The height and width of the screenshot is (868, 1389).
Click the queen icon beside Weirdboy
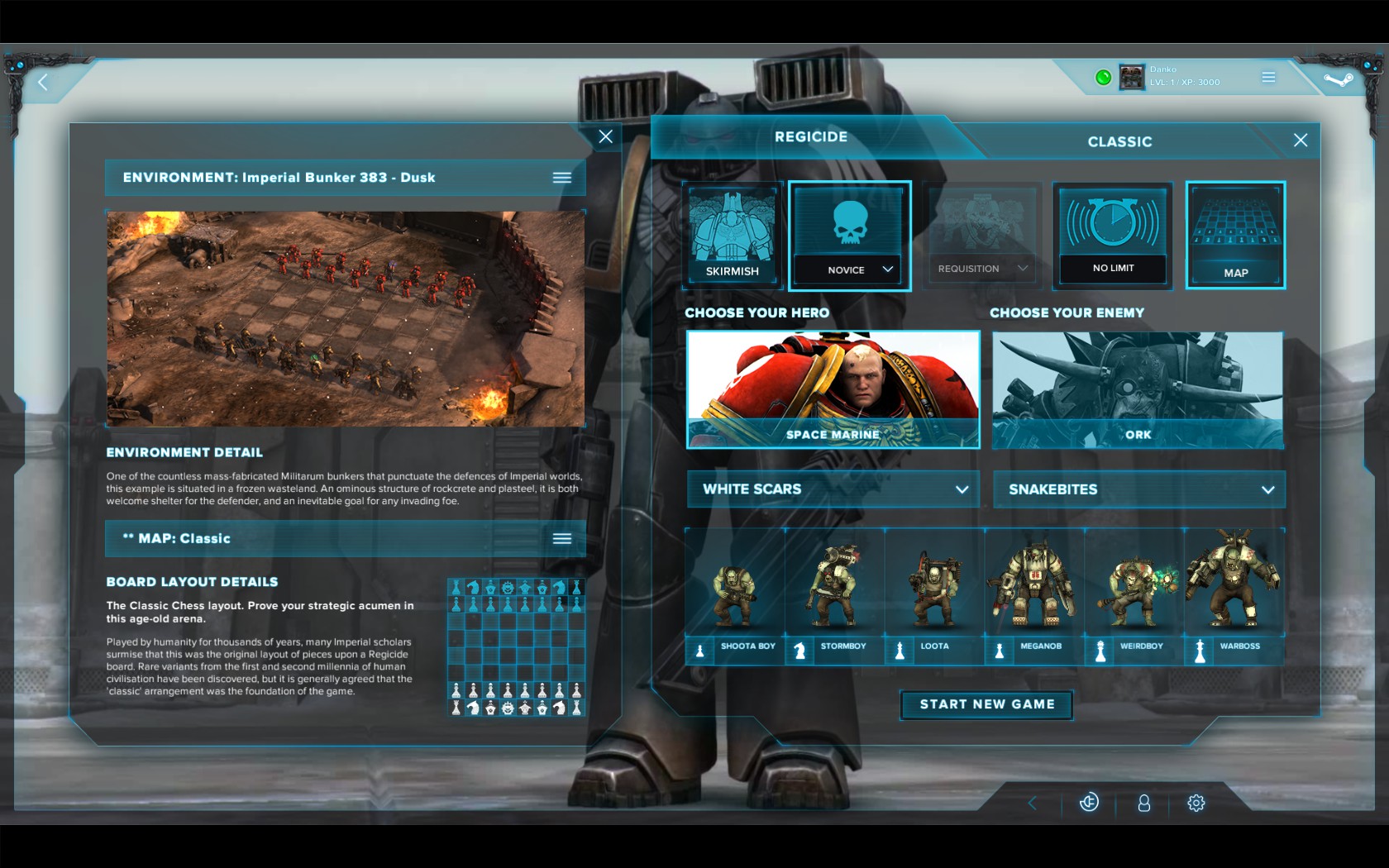click(x=1100, y=651)
